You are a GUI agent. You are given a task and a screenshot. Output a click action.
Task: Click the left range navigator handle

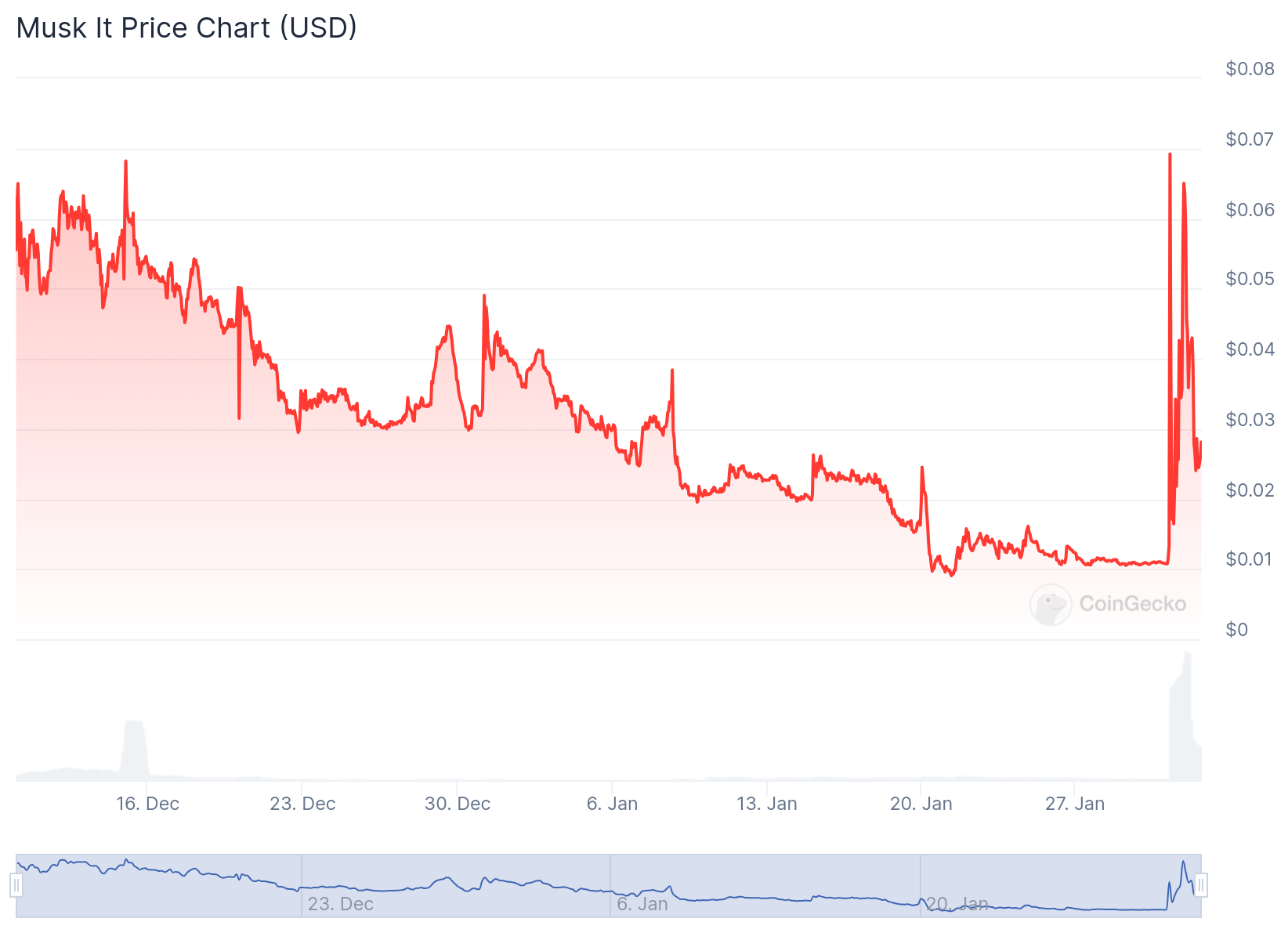click(x=16, y=886)
